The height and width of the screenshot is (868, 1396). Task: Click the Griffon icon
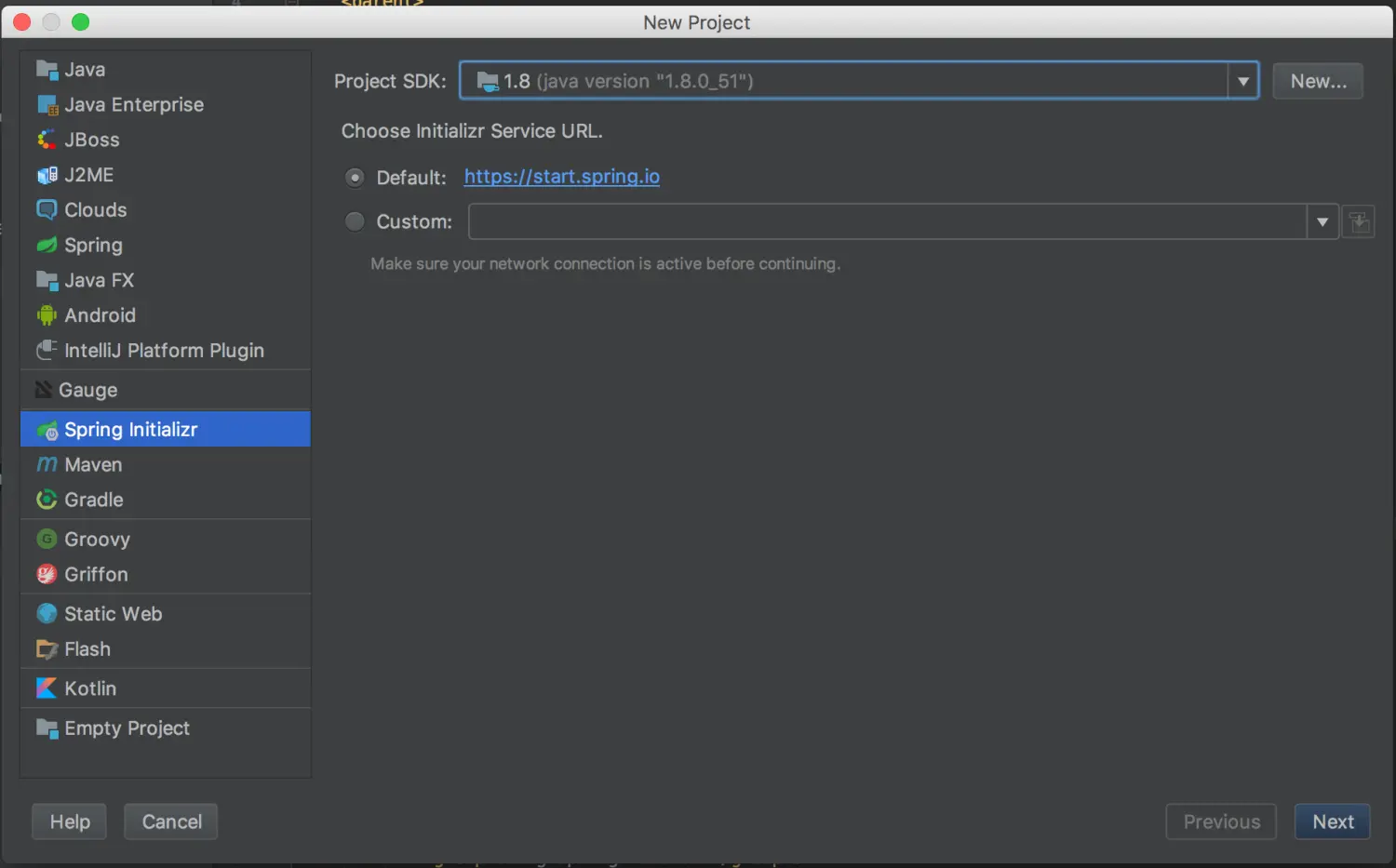click(x=47, y=575)
